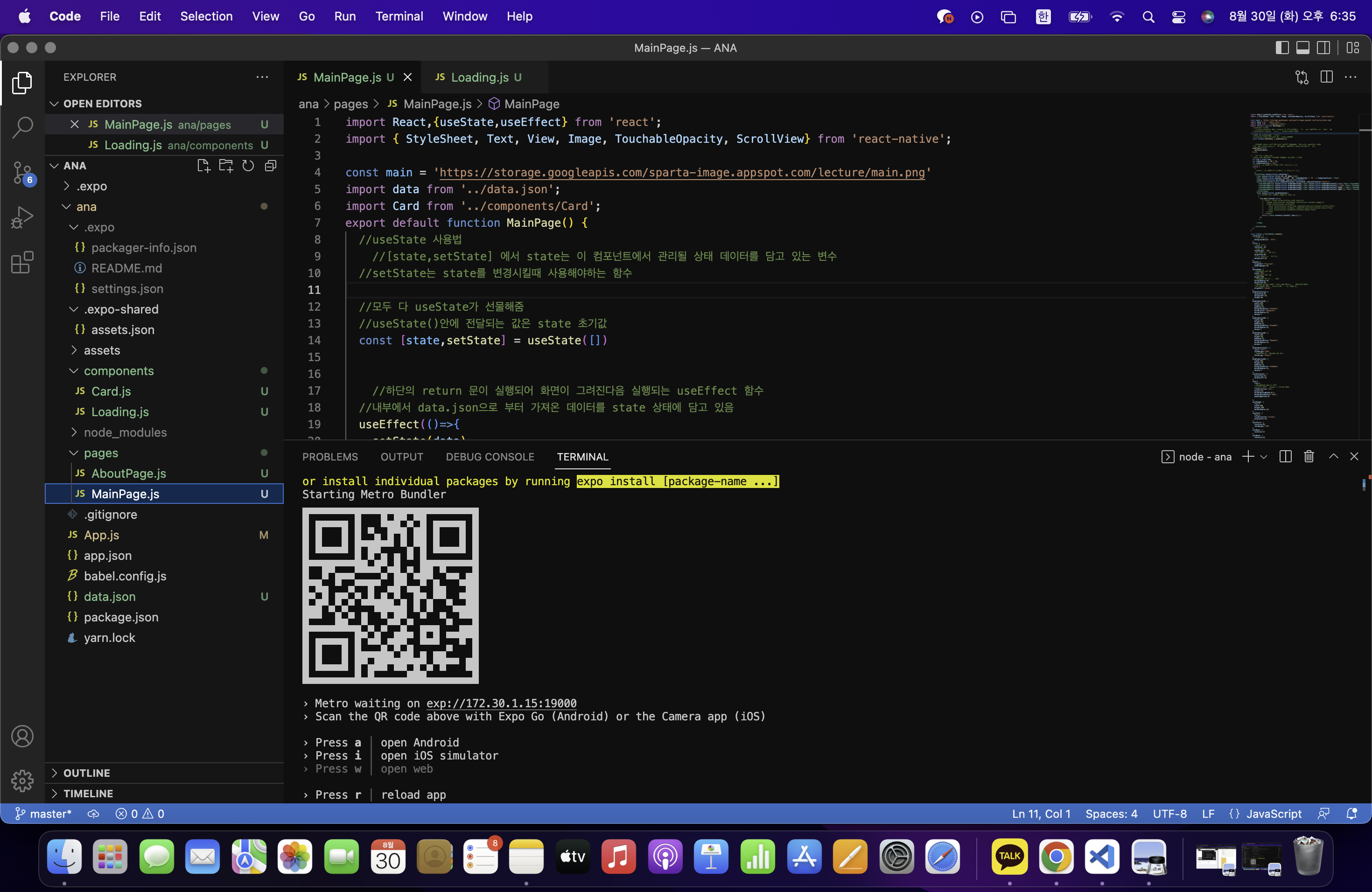Open editor more actions menu

[x=1351, y=77]
